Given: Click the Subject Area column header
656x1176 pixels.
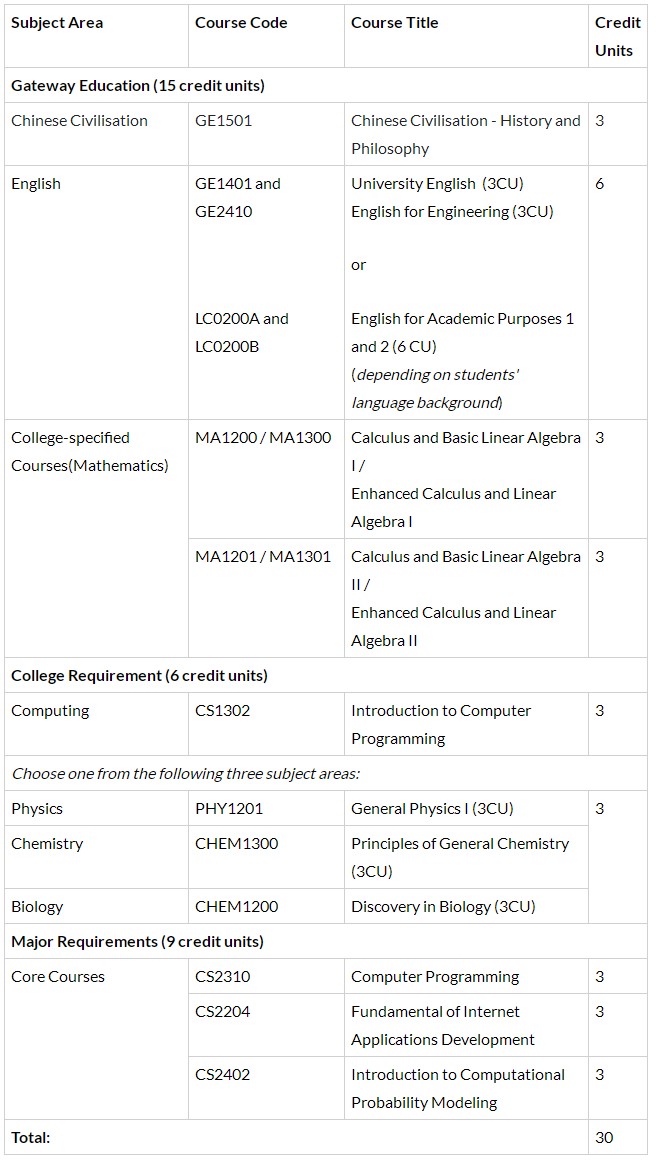Looking at the screenshot, I should [57, 23].
